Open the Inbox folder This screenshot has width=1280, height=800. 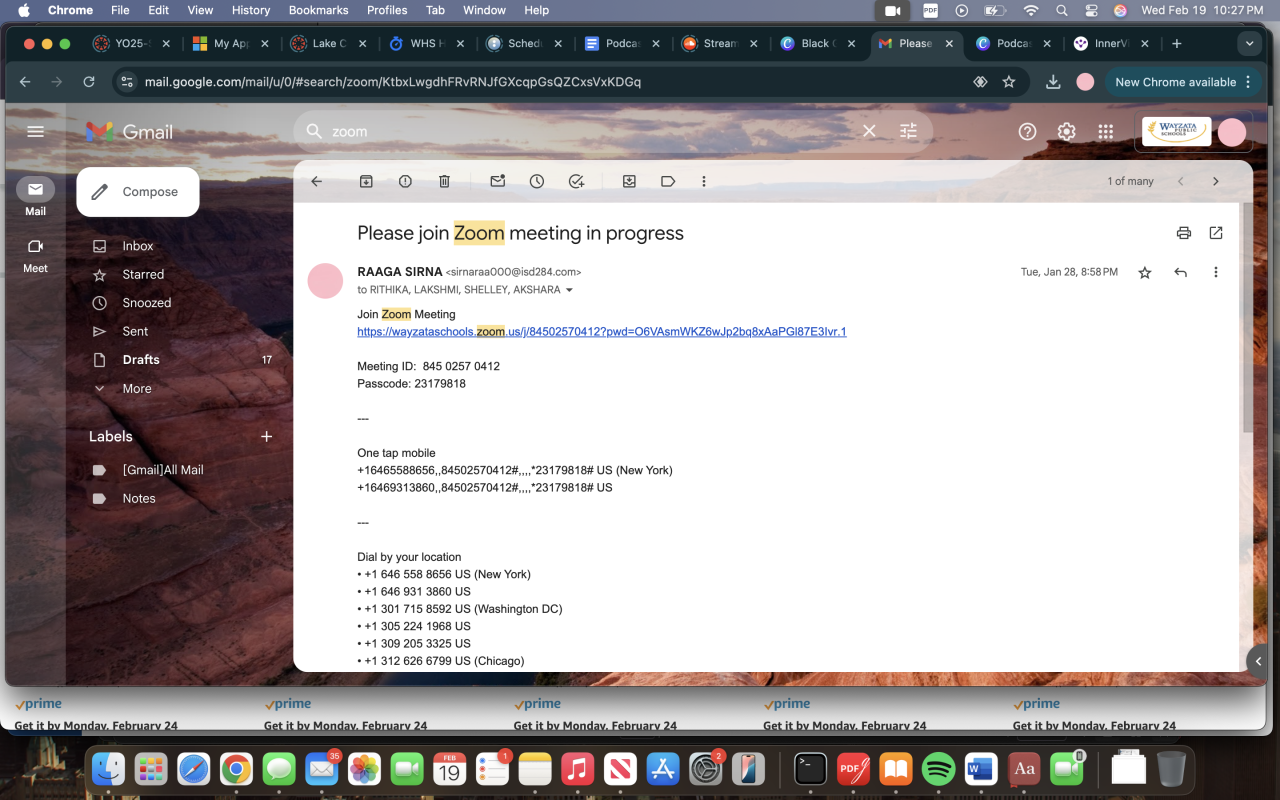138,246
